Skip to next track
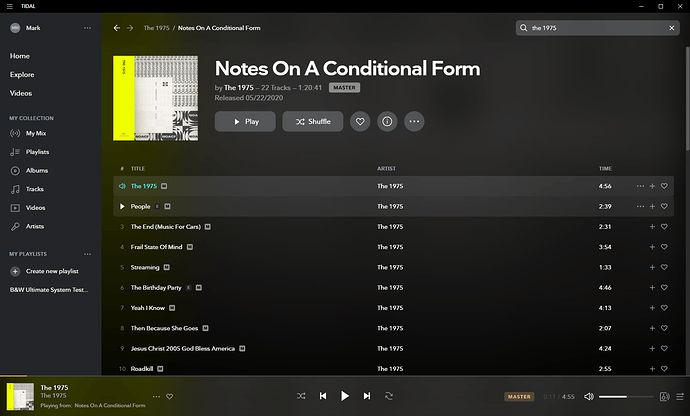 coord(367,396)
